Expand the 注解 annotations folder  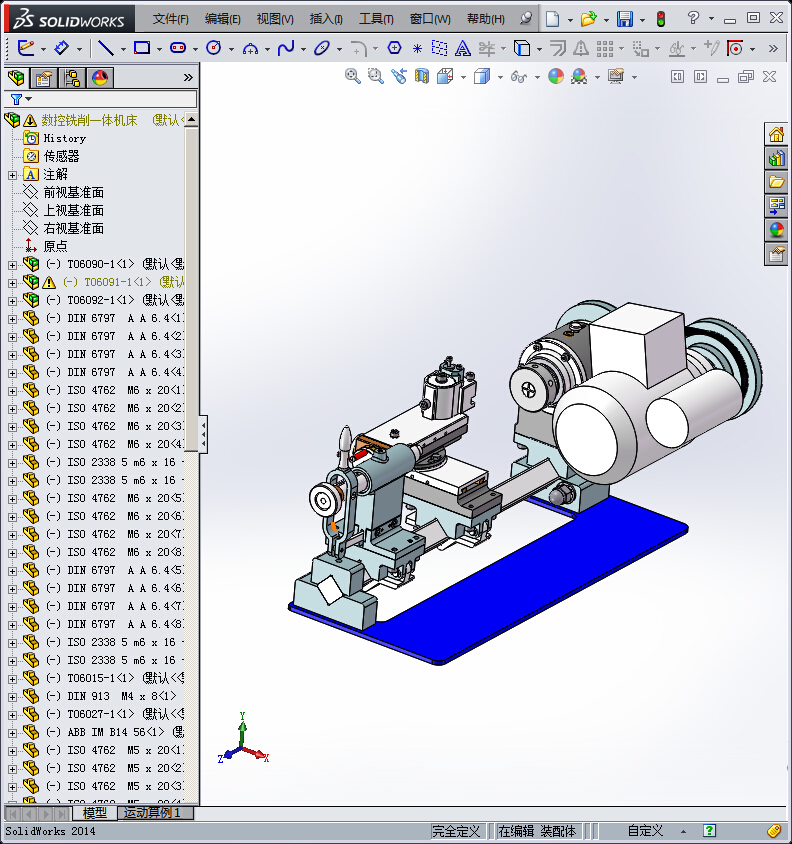pyautogui.click(x=12, y=175)
